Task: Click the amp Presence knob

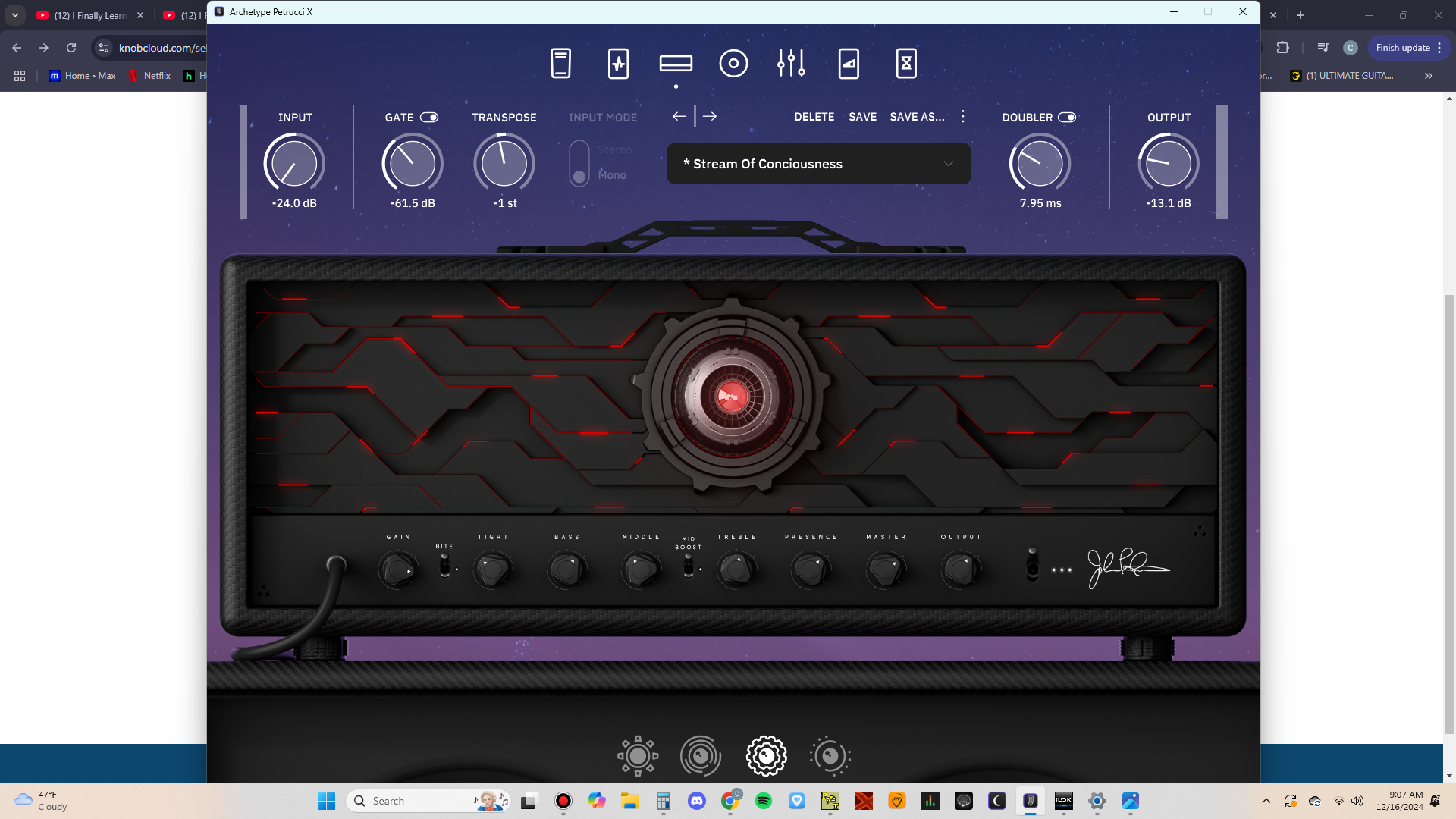Action: (x=811, y=570)
